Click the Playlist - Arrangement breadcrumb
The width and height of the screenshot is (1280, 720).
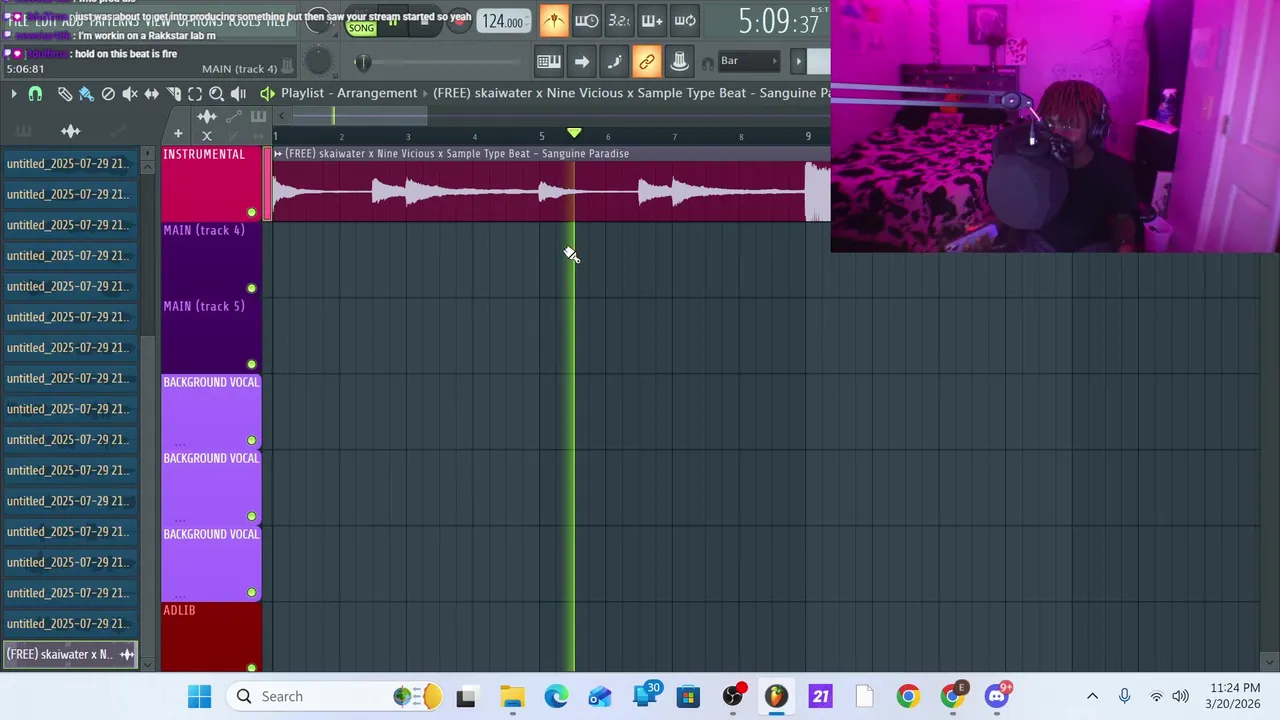click(349, 93)
